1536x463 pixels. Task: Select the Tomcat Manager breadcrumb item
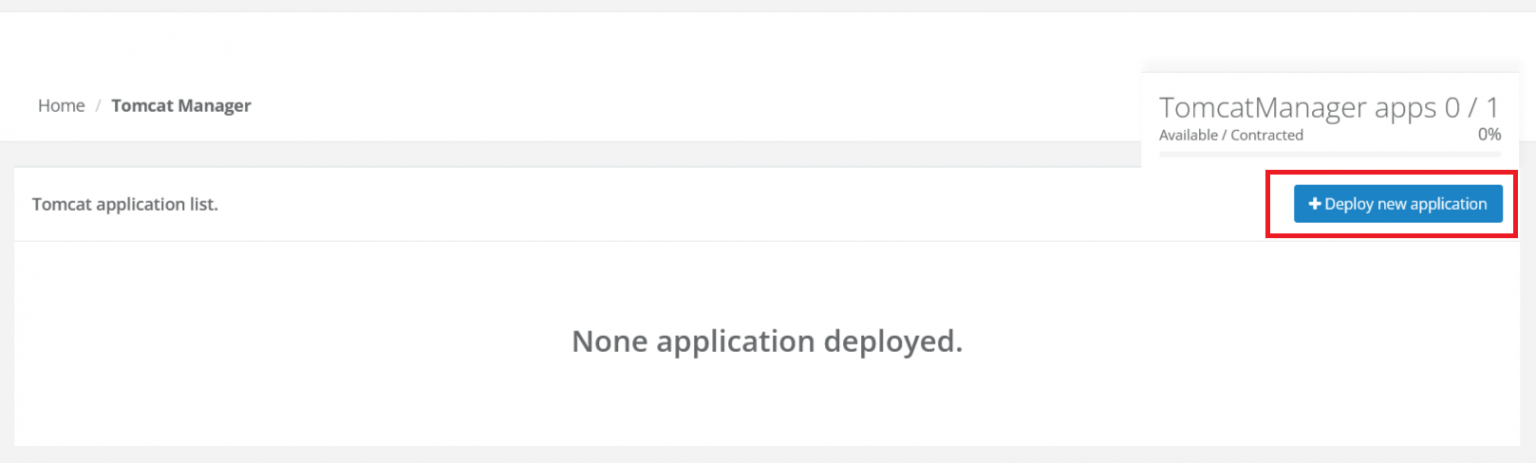tap(181, 105)
